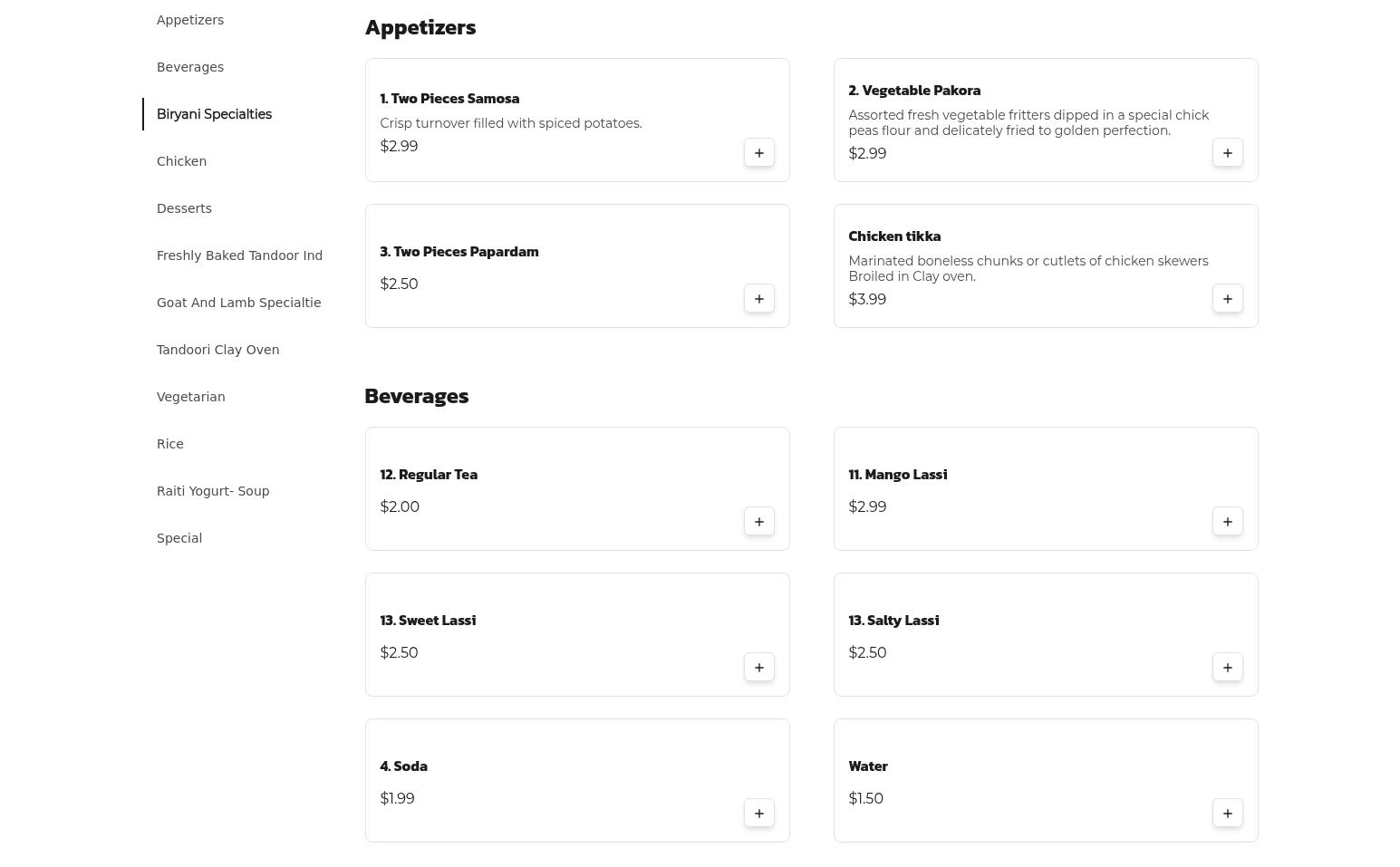Add Regular Tea using plus icon
Image resolution: width=1400 pixels, height=867 pixels.
click(x=758, y=522)
